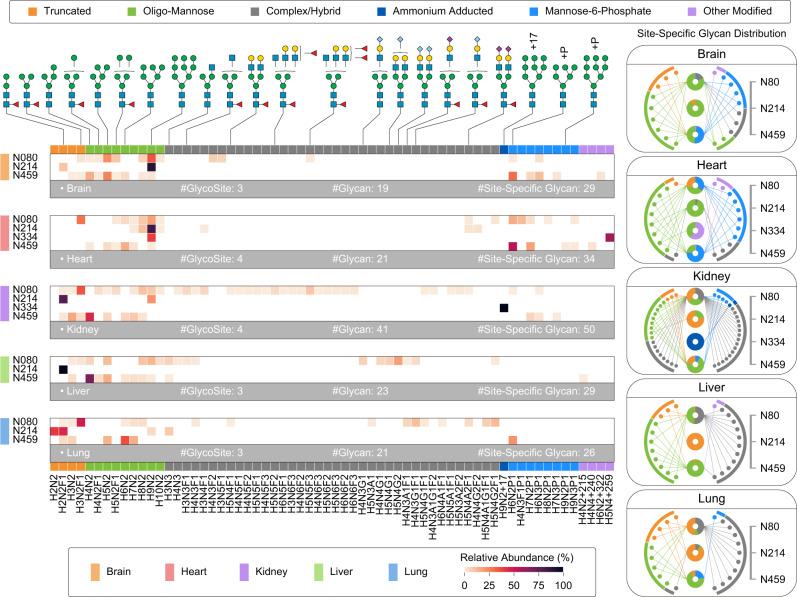The height and width of the screenshot is (597, 797).
Task: Select the purple Heart N334 donut chart
Action: (x=695, y=231)
